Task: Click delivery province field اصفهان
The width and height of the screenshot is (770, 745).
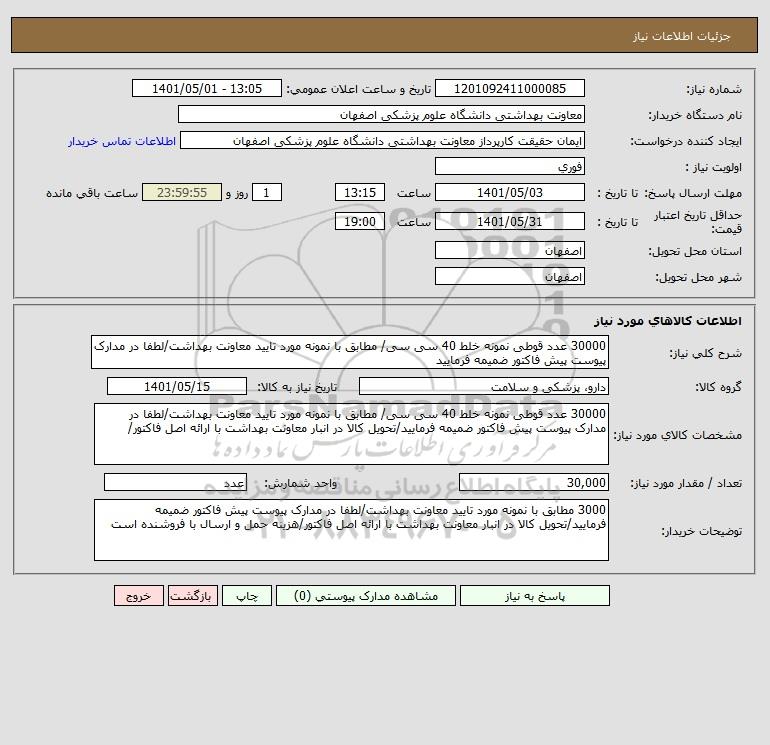Action: (510, 250)
